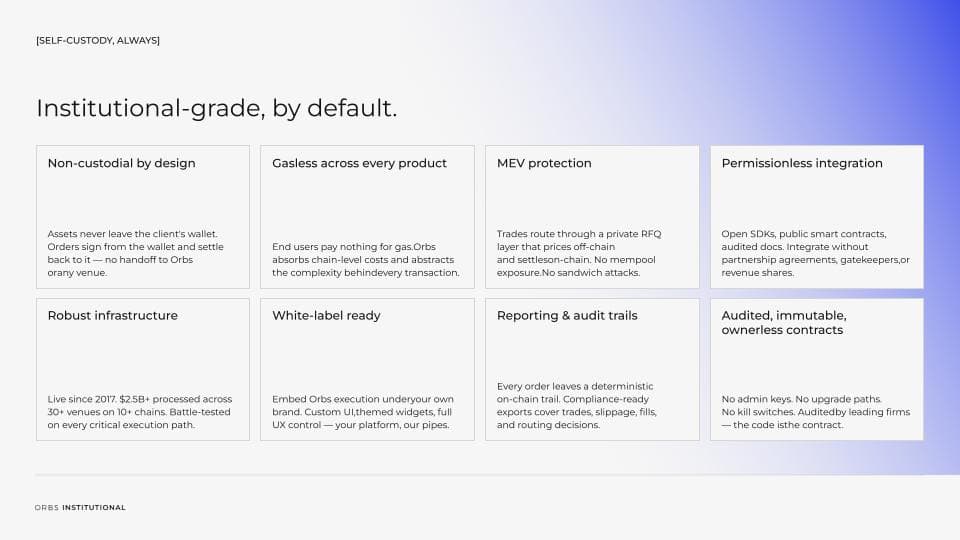Click the Audited, immutable, ownerless contracts heading
The height and width of the screenshot is (540, 960).
[784, 323]
